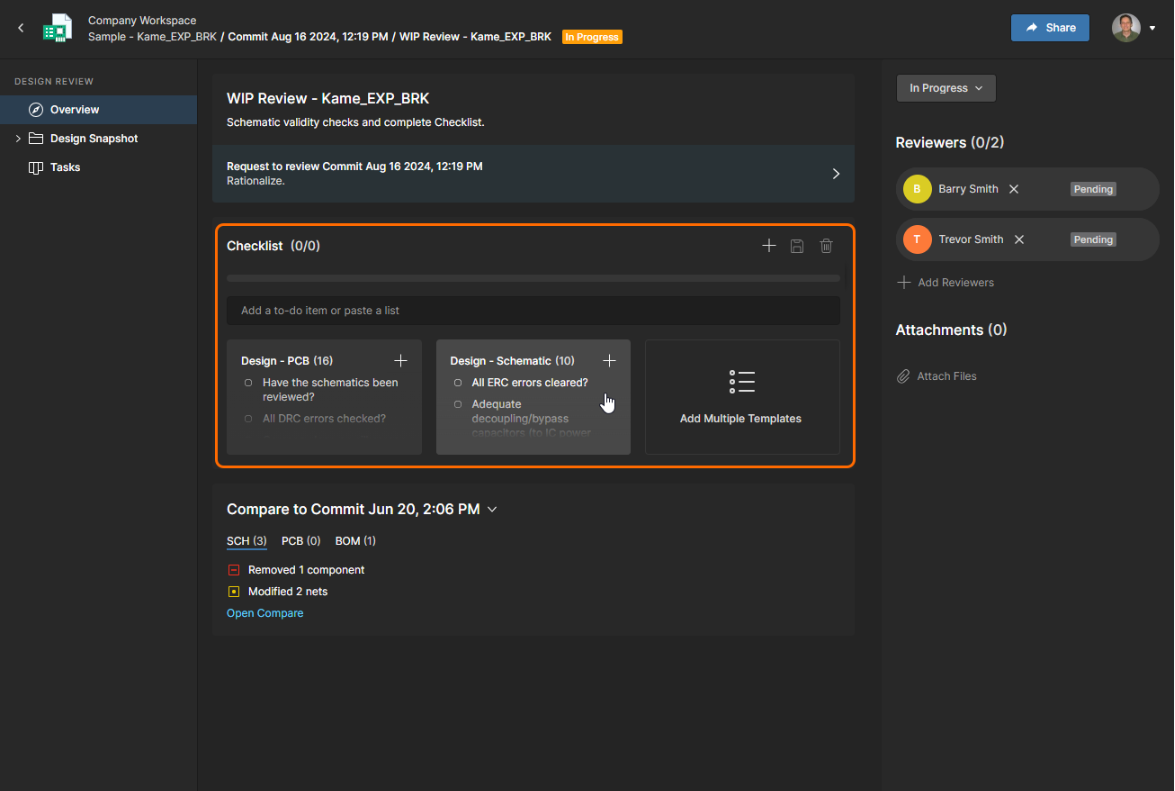Image resolution: width=1175 pixels, height=791 pixels.
Task: Click Attach Files paperclip link
Action: pos(936,377)
